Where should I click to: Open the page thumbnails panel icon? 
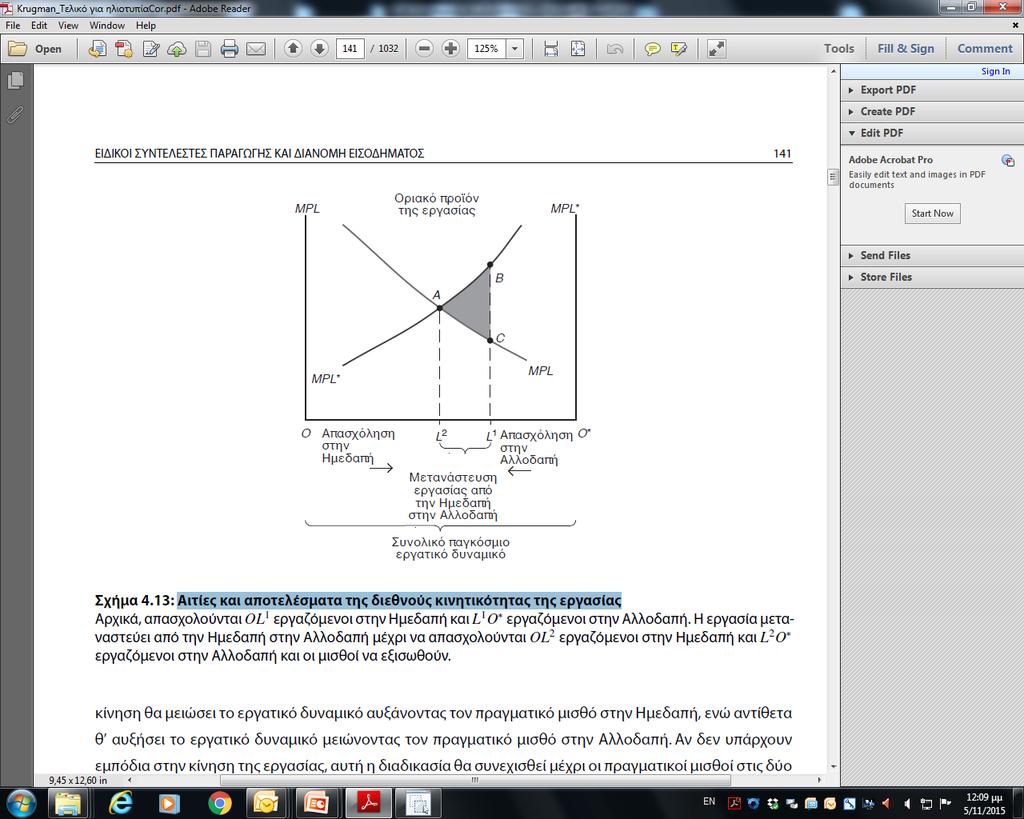coord(15,80)
